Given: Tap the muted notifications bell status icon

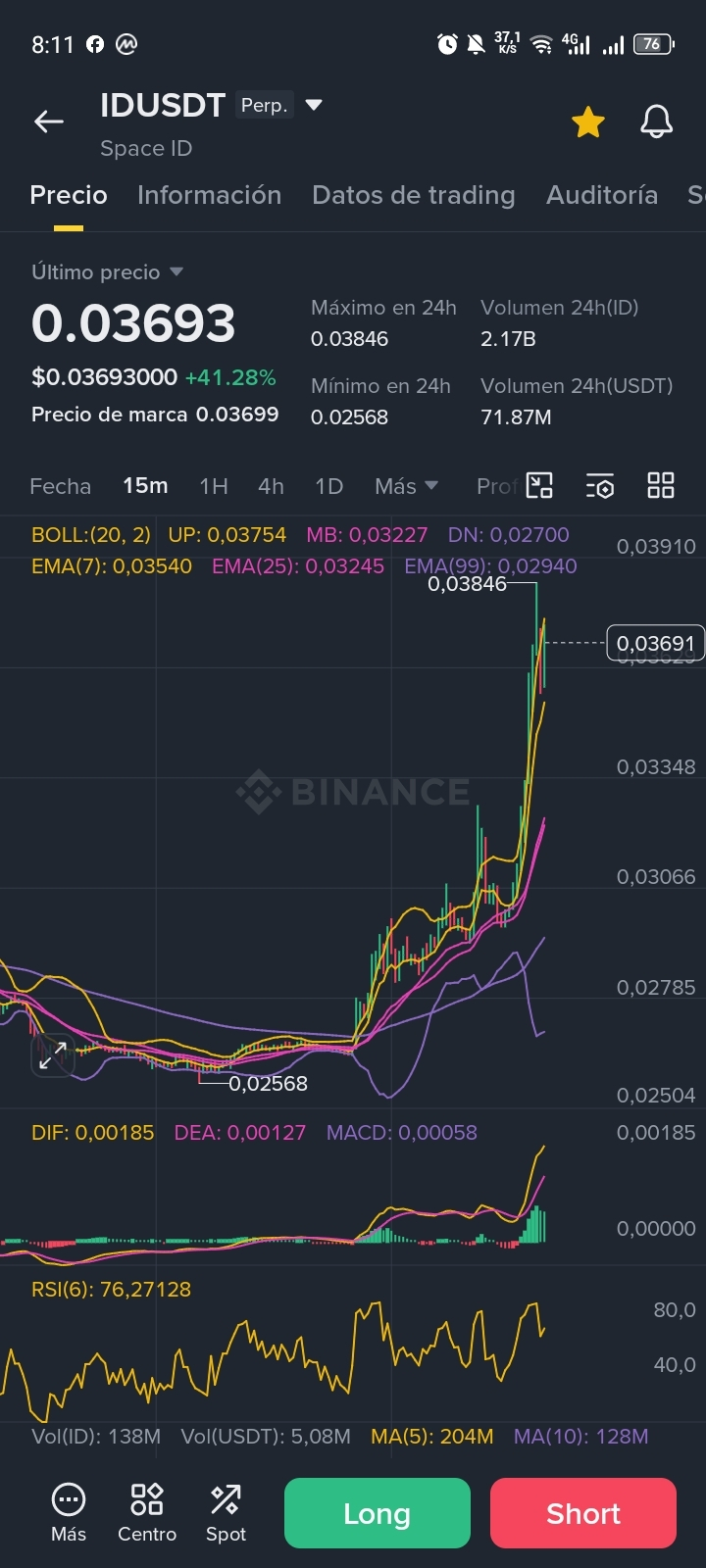Looking at the screenshot, I should coord(477,43).
